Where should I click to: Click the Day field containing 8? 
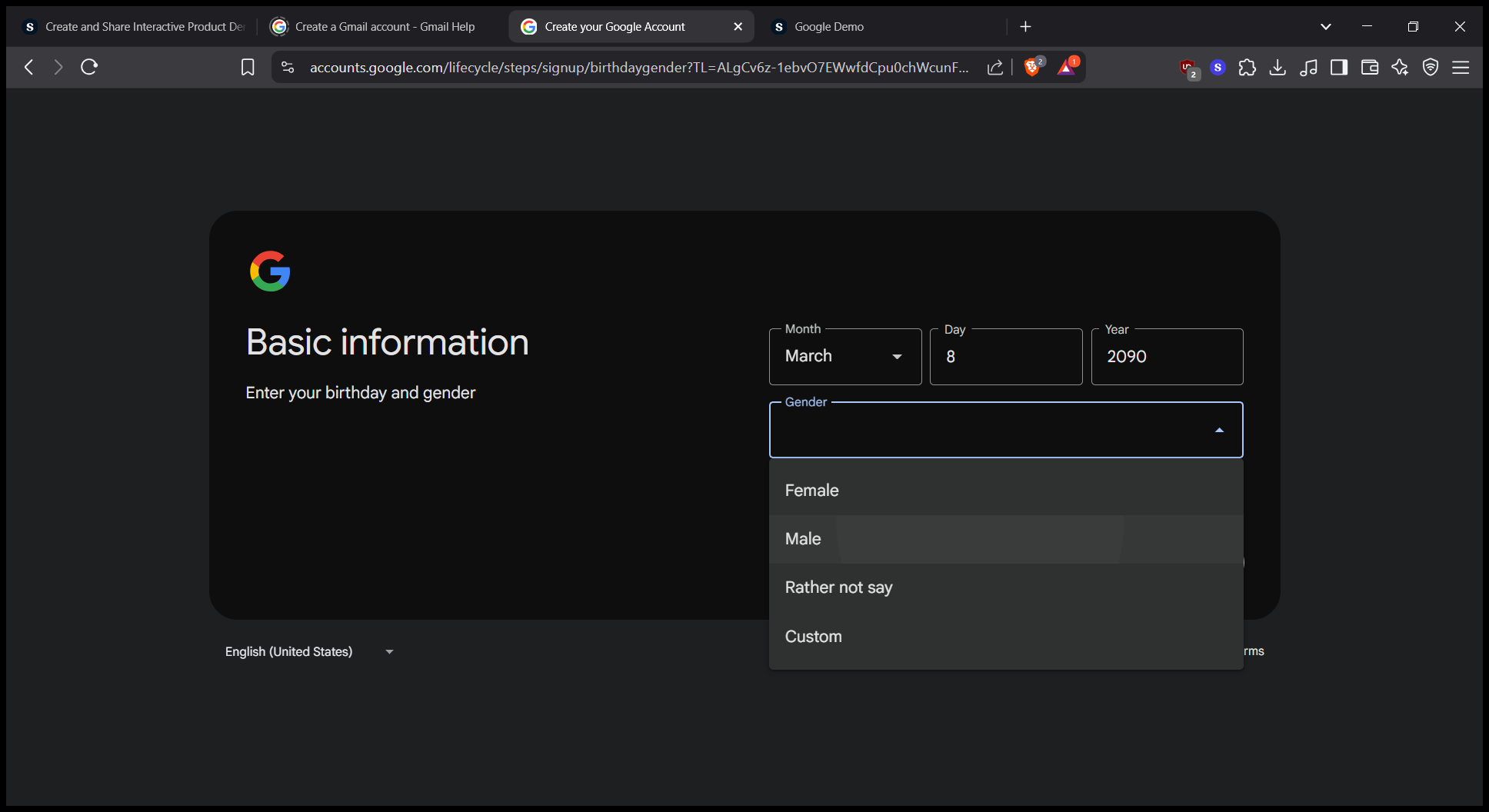[x=1006, y=357]
